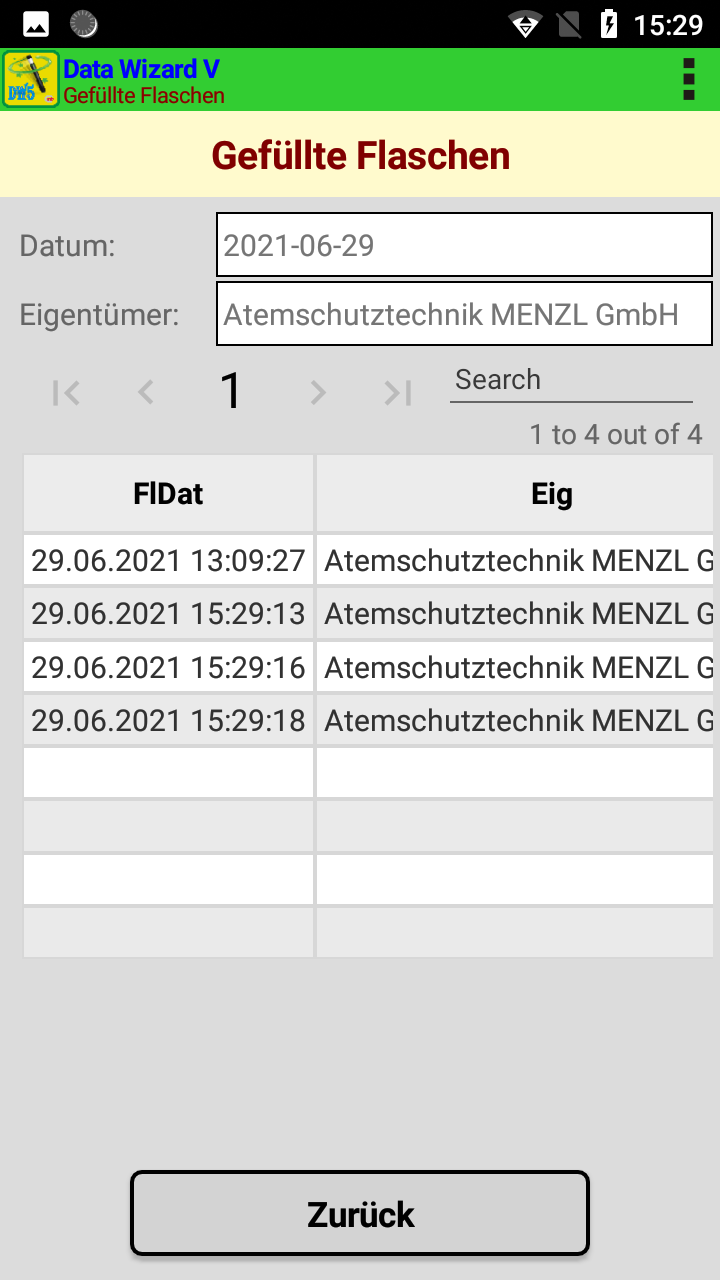Open the three-dot overflow menu
Image resolution: width=720 pixels, height=1280 pixels.
click(x=688, y=79)
